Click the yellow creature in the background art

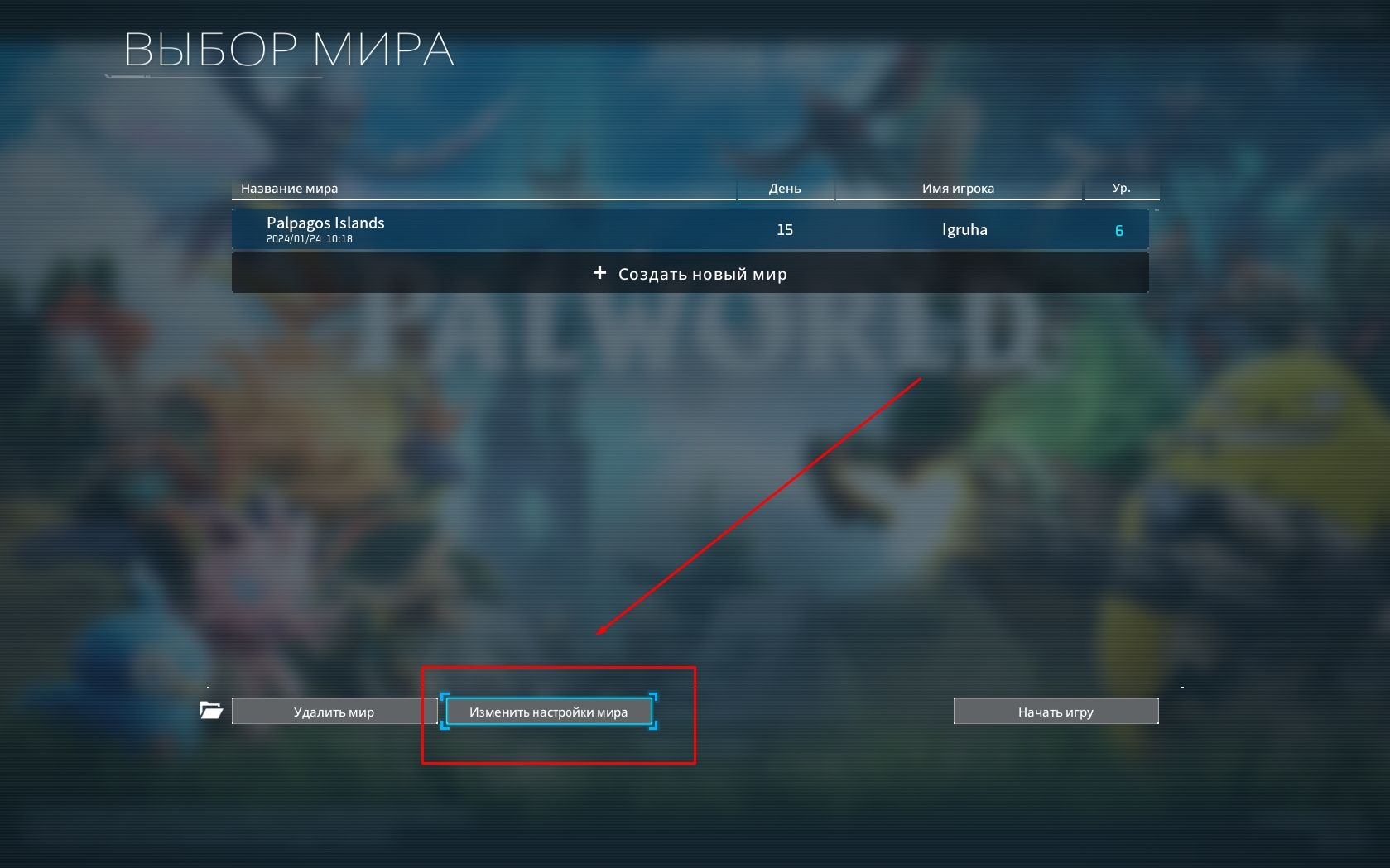(1273, 439)
